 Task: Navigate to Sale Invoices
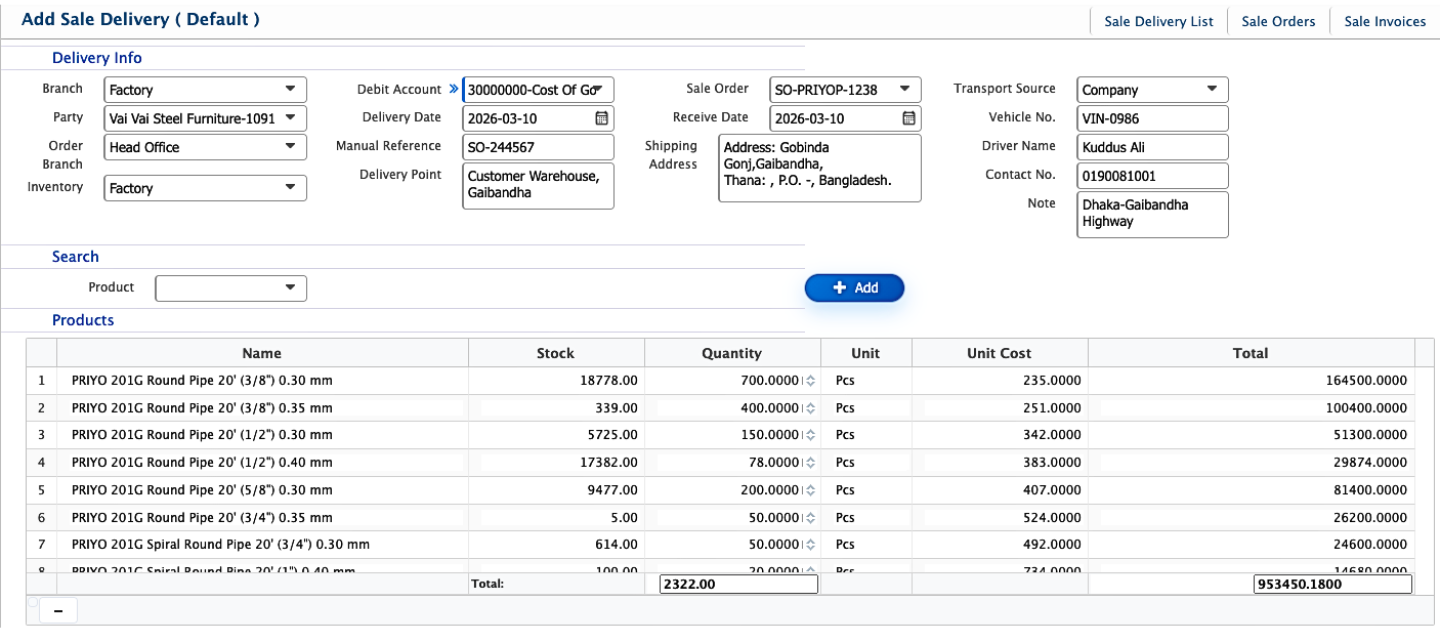point(1384,21)
